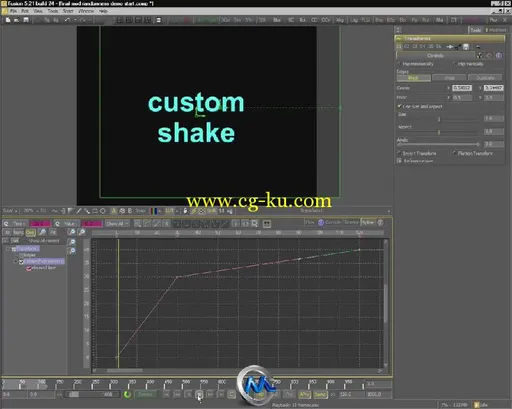
Task: Click the New composition toolbar icon
Action: (x=8, y=20)
